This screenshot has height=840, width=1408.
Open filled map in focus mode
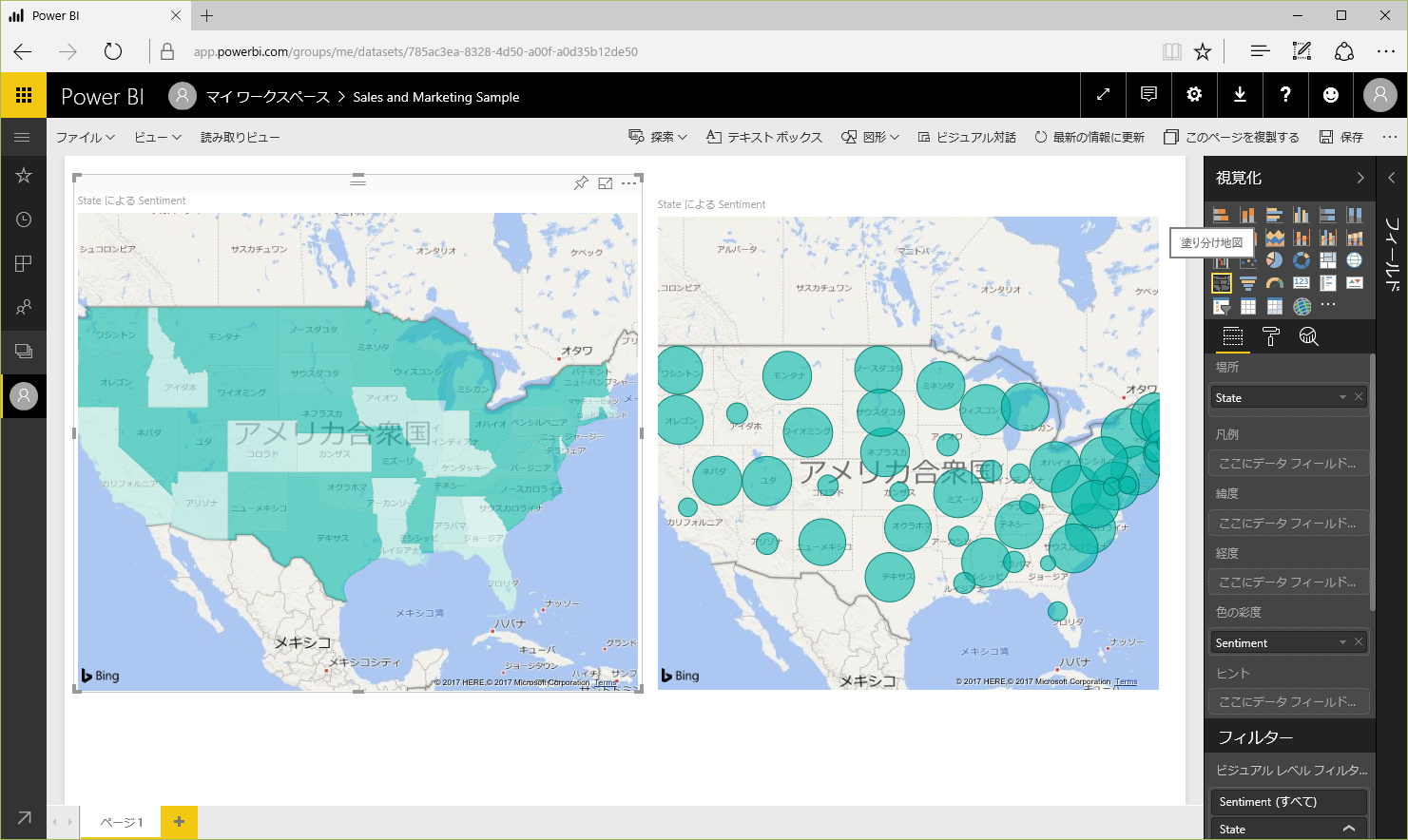(x=605, y=183)
